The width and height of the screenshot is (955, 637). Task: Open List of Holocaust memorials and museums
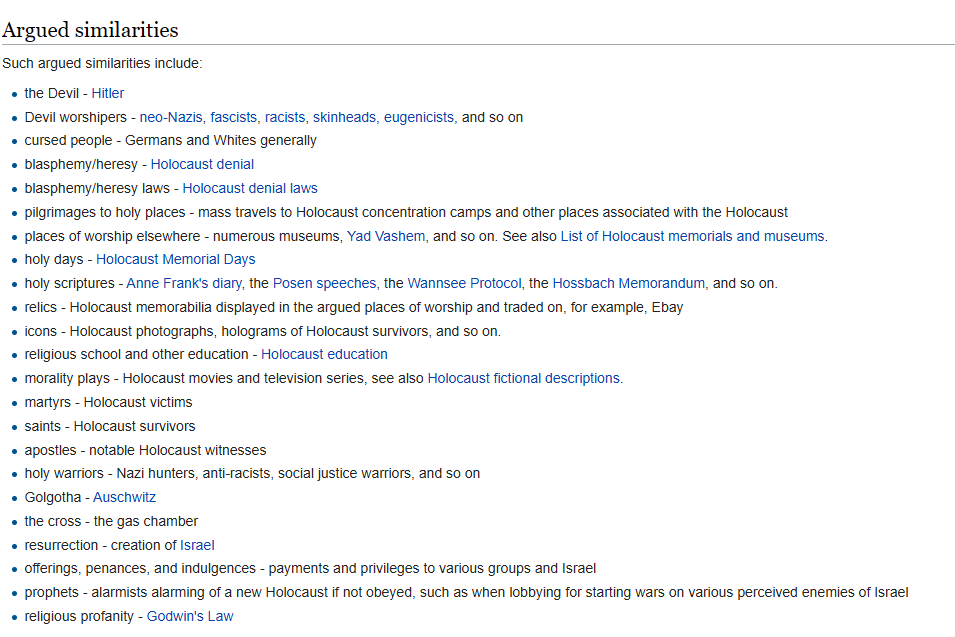(692, 236)
